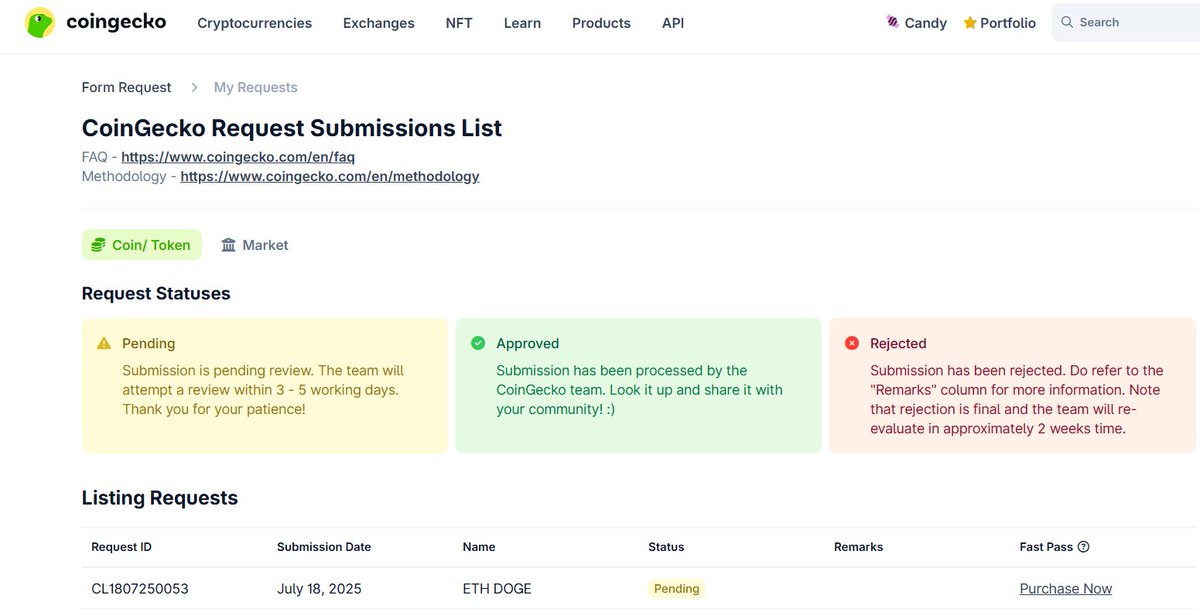Click the Approved status card title
The height and width of the screenshot is (609, 1200).
[528, 343]
